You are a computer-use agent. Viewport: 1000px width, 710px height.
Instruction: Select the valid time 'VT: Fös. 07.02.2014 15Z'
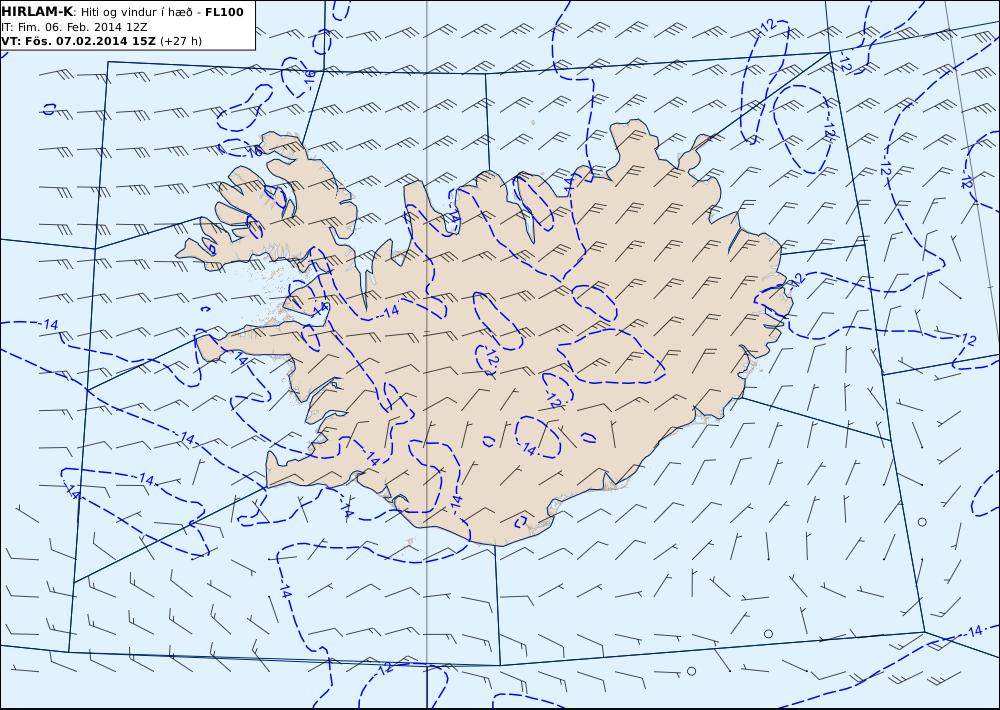[x=78, y=41]
